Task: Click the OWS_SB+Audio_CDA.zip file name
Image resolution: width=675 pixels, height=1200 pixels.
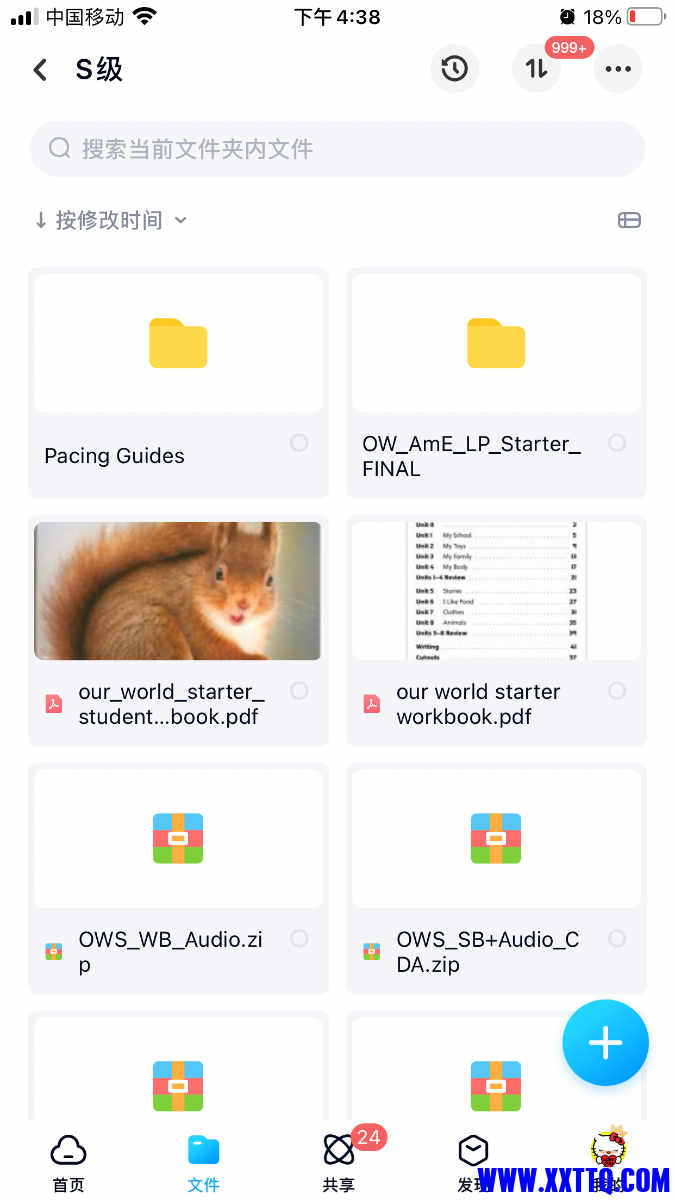Action: click(487, 952)
